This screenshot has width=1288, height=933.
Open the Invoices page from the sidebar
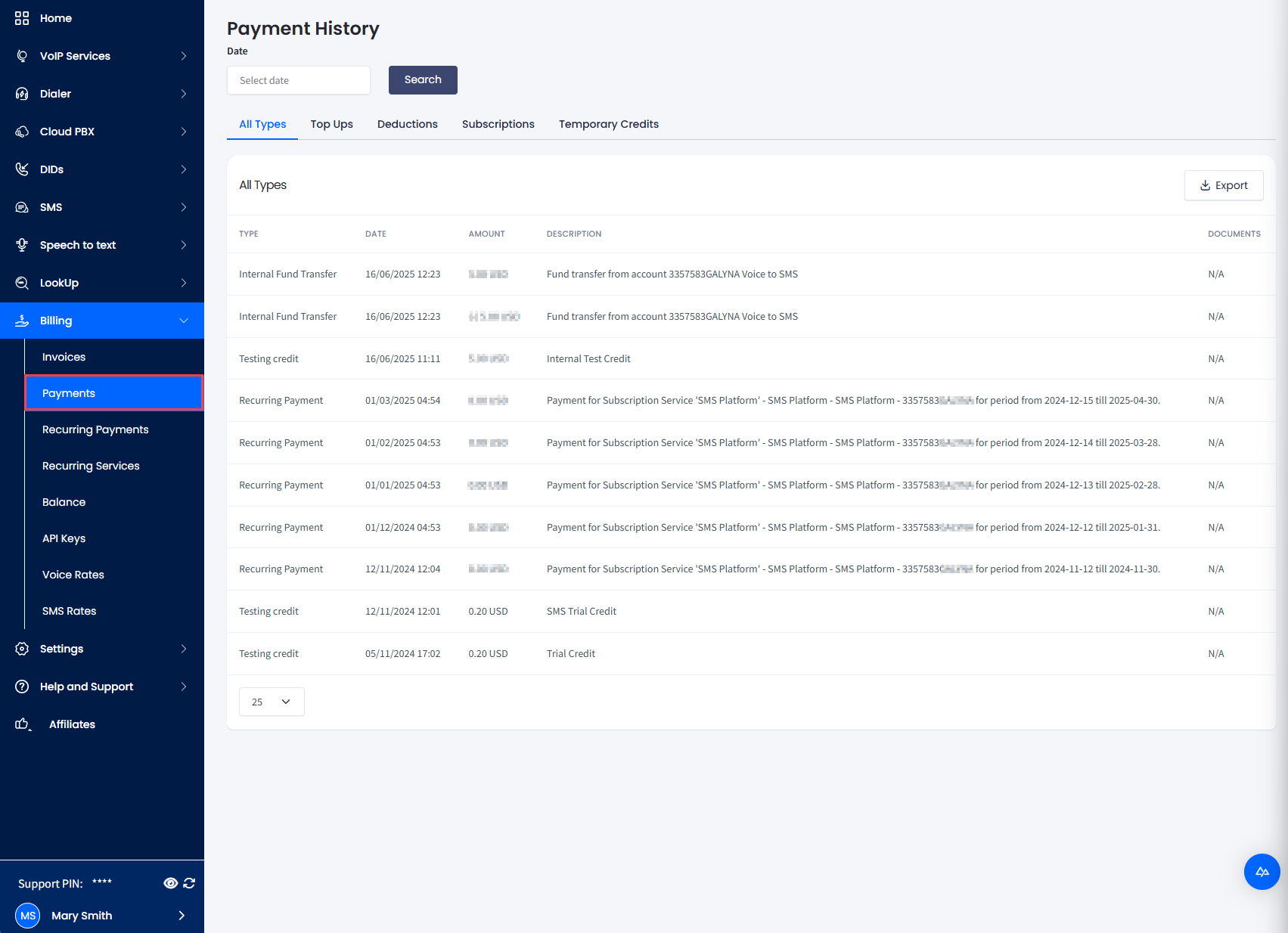coord(64,356)
